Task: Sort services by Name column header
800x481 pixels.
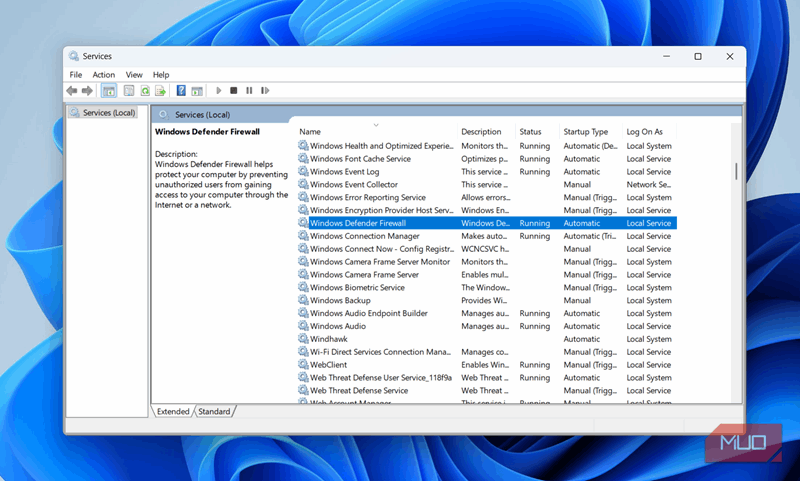Action: [x=310, y=132]
